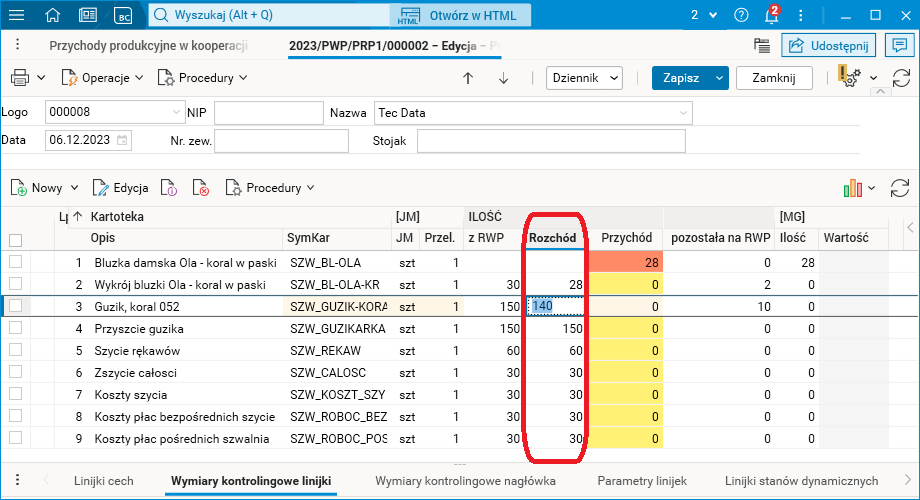Screen dimensions: 920x500
Task: Open the warning settings gear icon
Action: pos(849,77)
